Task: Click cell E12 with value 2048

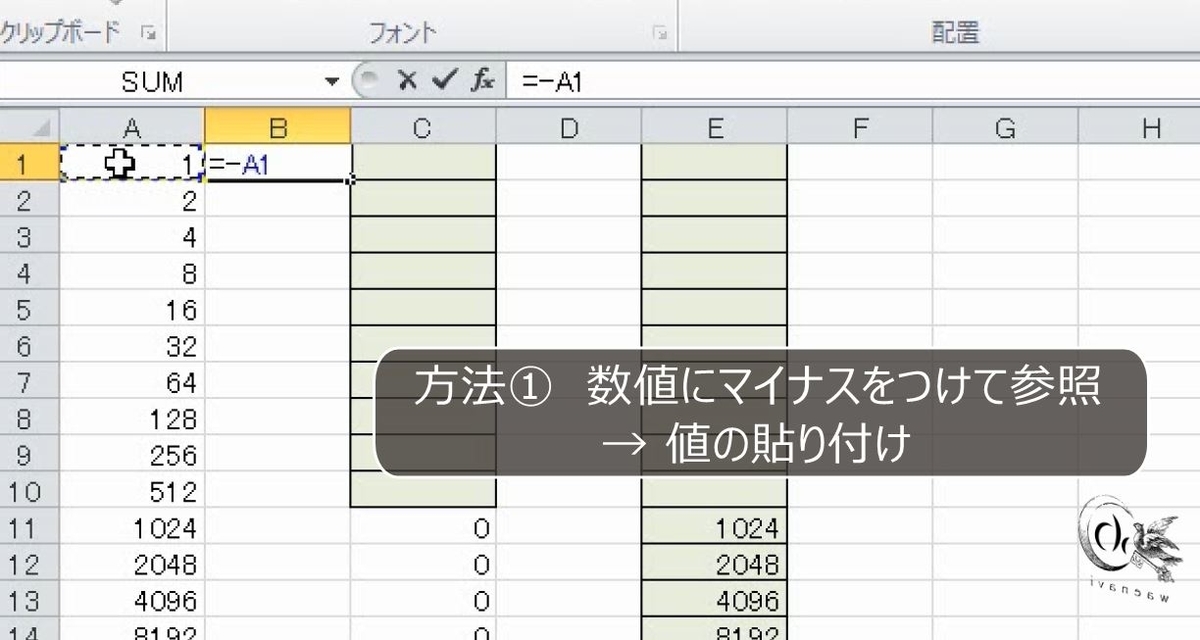Action: click(x=714, y=562)
